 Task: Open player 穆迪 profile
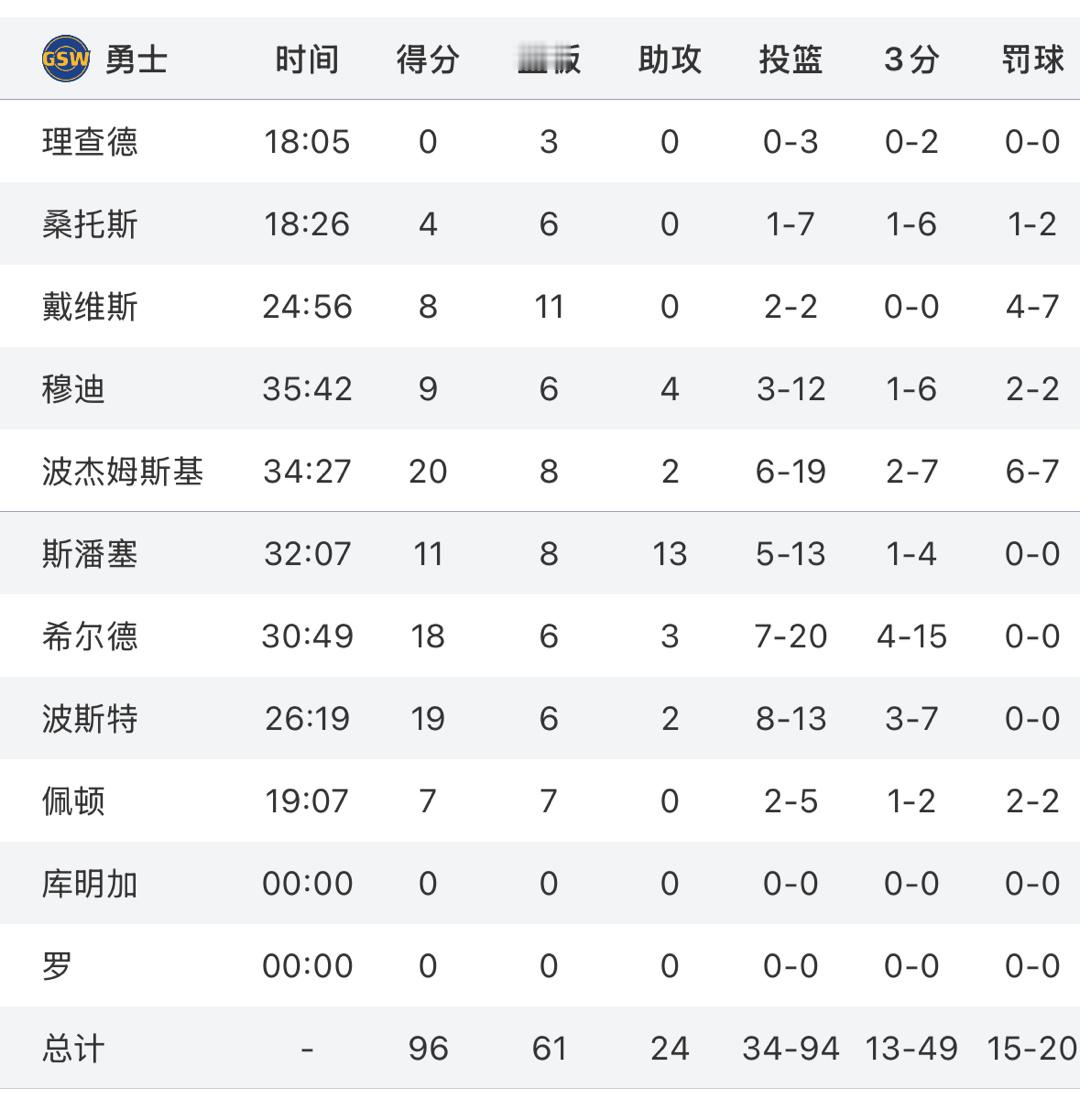[73, 389]
